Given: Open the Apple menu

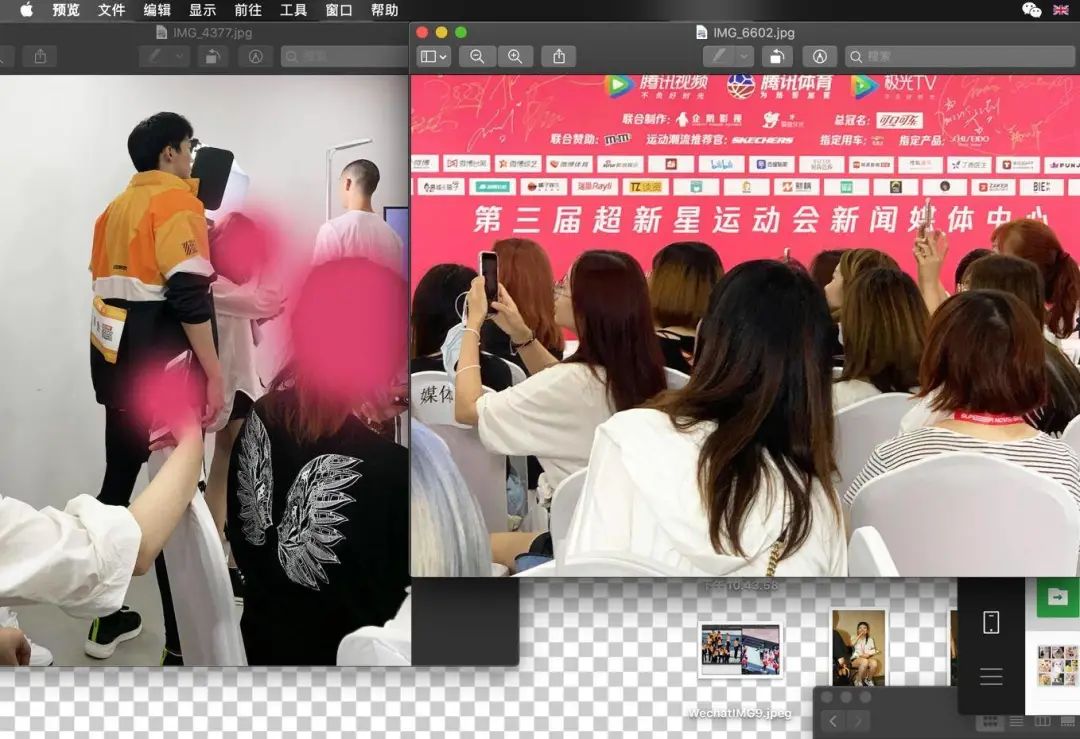Looking at the screenshot, I should pos(26,10).
